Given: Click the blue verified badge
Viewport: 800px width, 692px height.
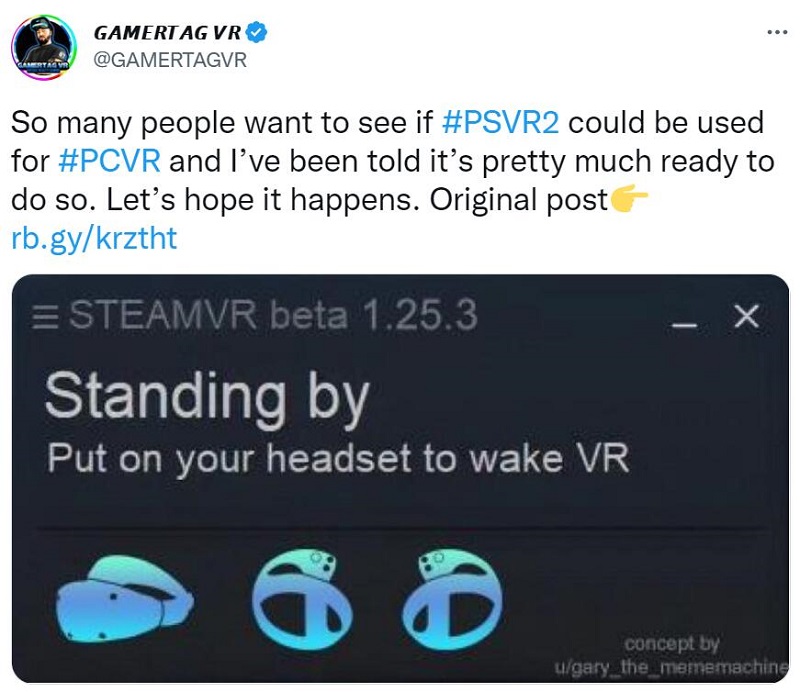Looking at the screenshot, I should (x=256, y=33).
